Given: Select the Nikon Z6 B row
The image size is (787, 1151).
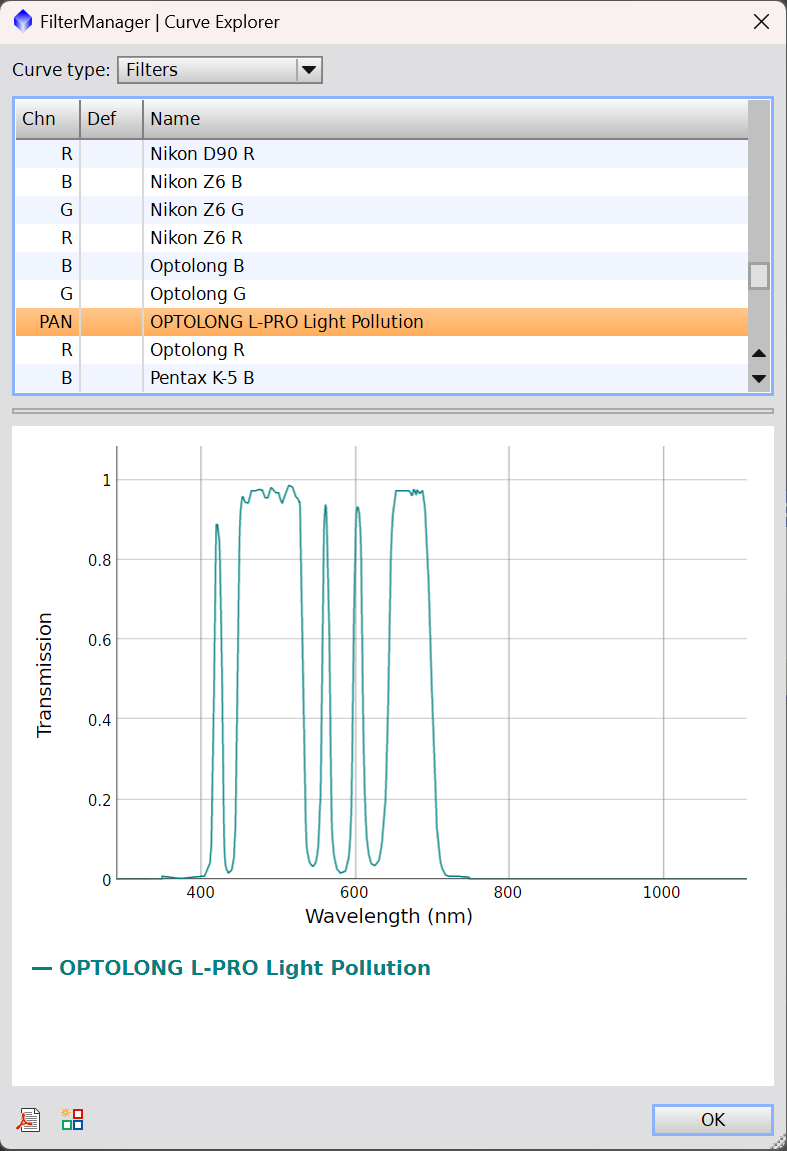Looking at the screenshot, I should [382, 182].
